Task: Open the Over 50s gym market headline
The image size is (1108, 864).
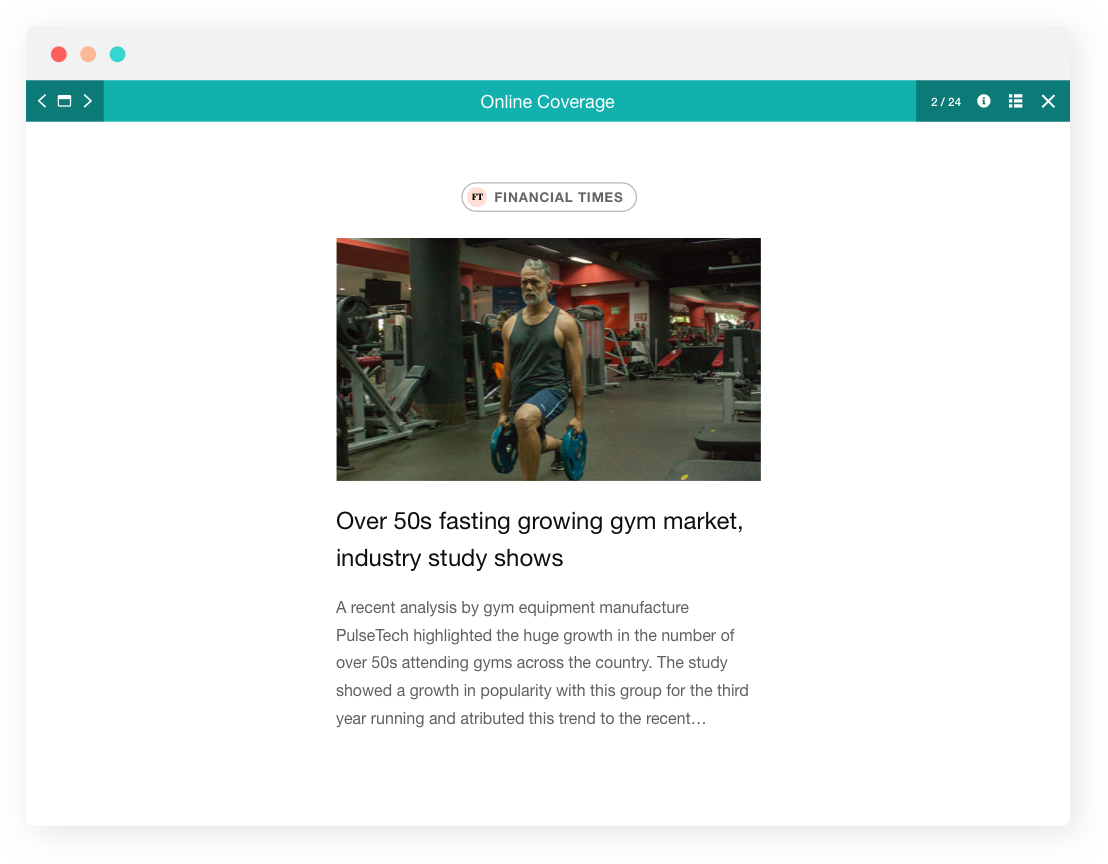Action: (540, 539)
